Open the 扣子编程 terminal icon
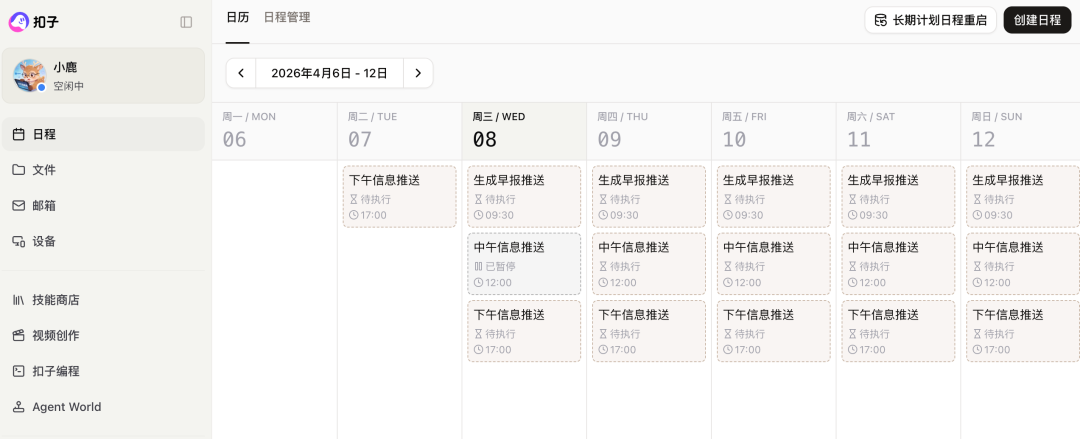This screenshot has width=1080, height=439. (19, 371)
